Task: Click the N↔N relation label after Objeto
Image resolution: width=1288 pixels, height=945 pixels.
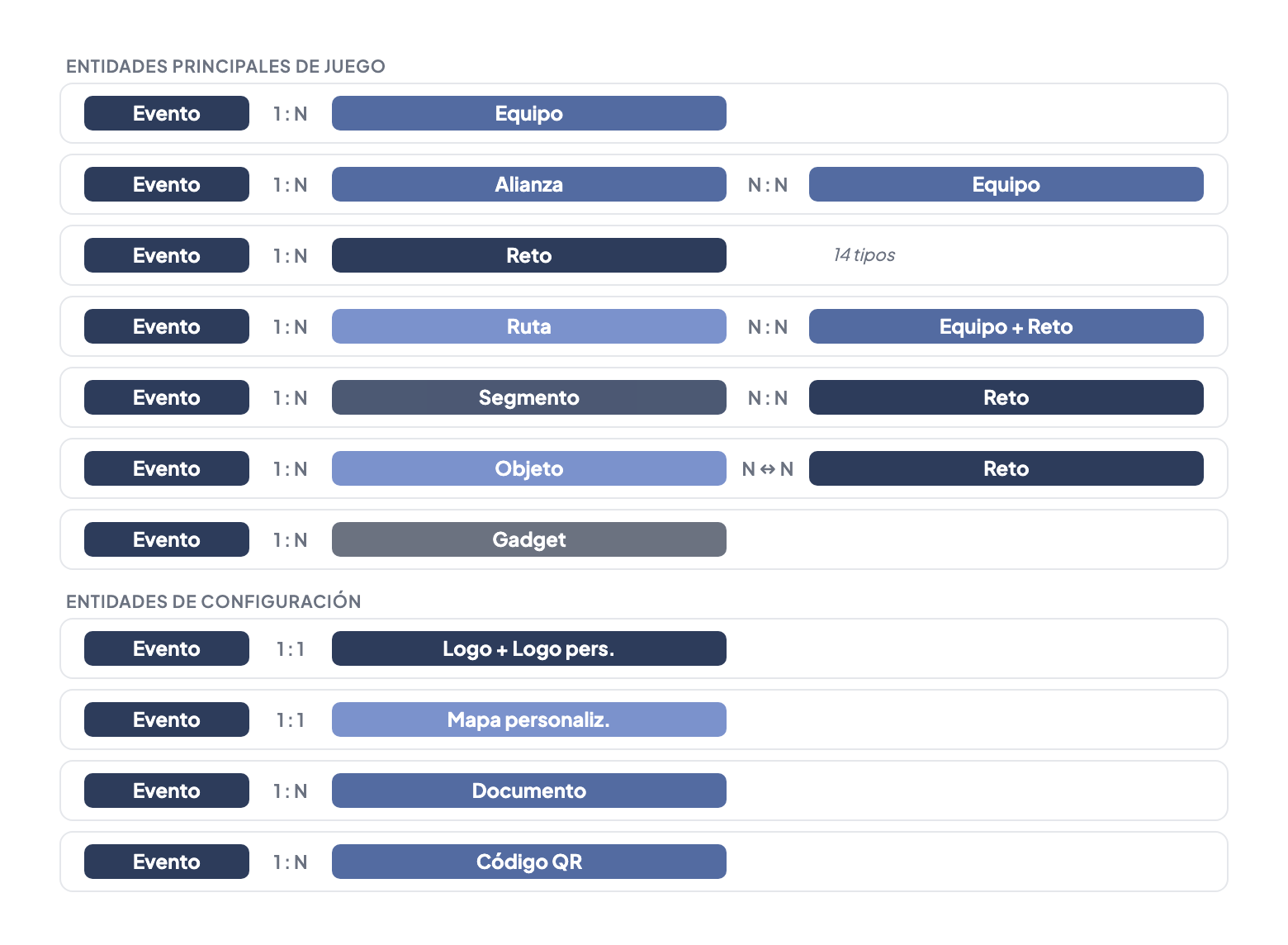Action: click(767, 469)
